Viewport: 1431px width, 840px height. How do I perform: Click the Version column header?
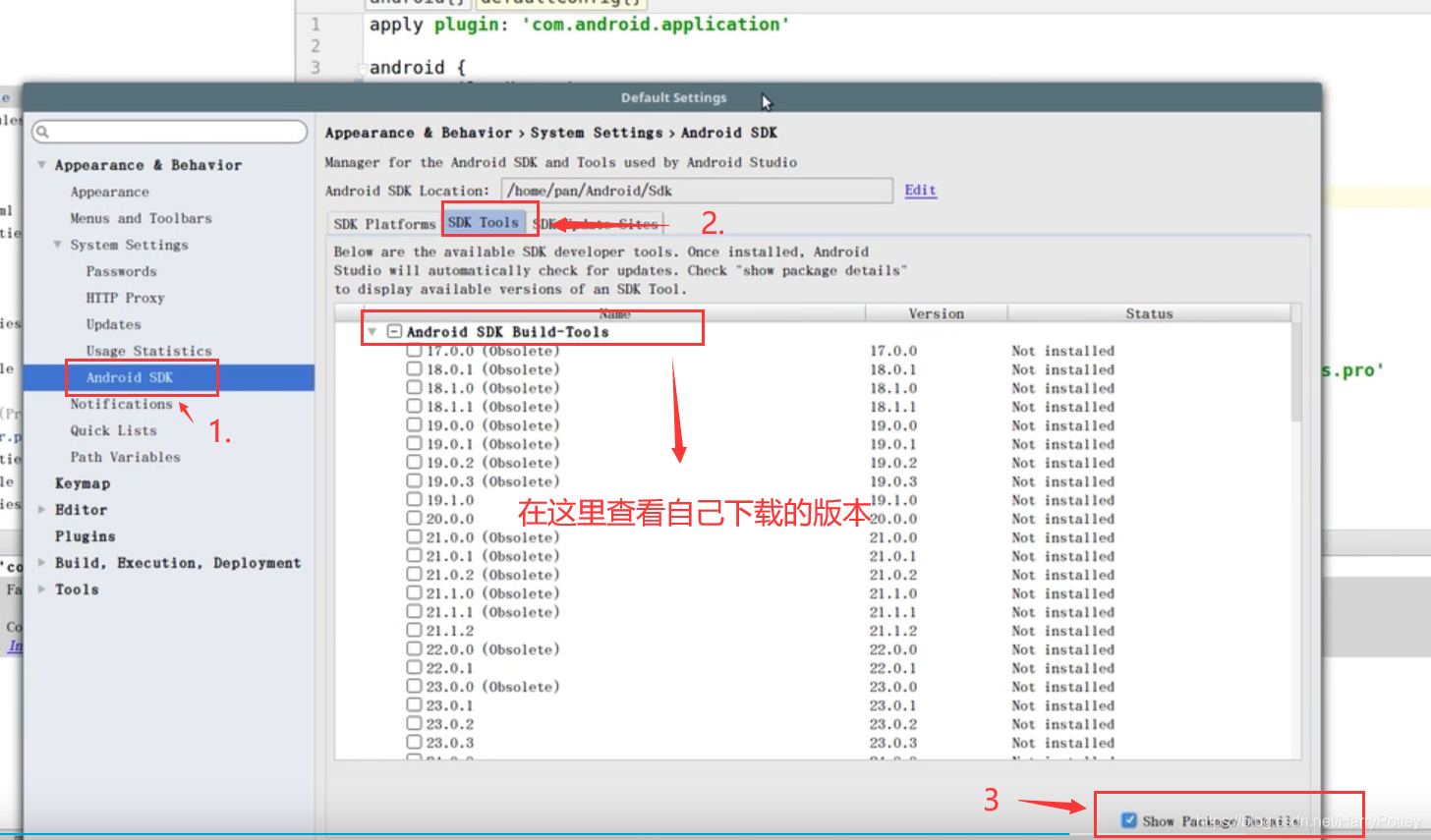pos(936,313)
